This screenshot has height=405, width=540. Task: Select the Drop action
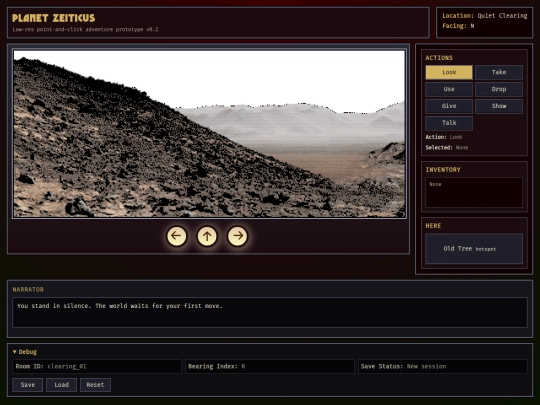click(499, 89)
